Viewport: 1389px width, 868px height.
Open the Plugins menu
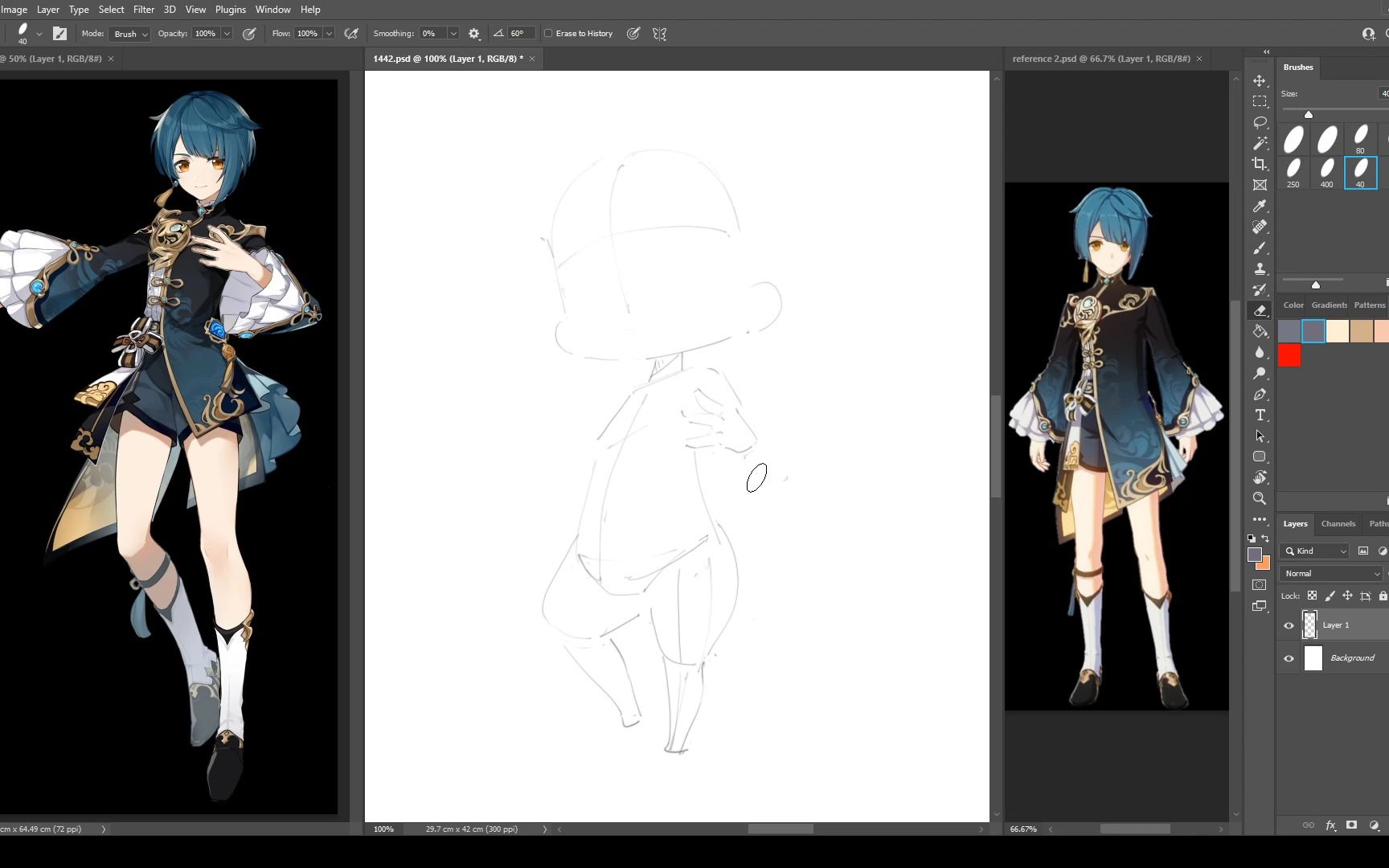231,10
